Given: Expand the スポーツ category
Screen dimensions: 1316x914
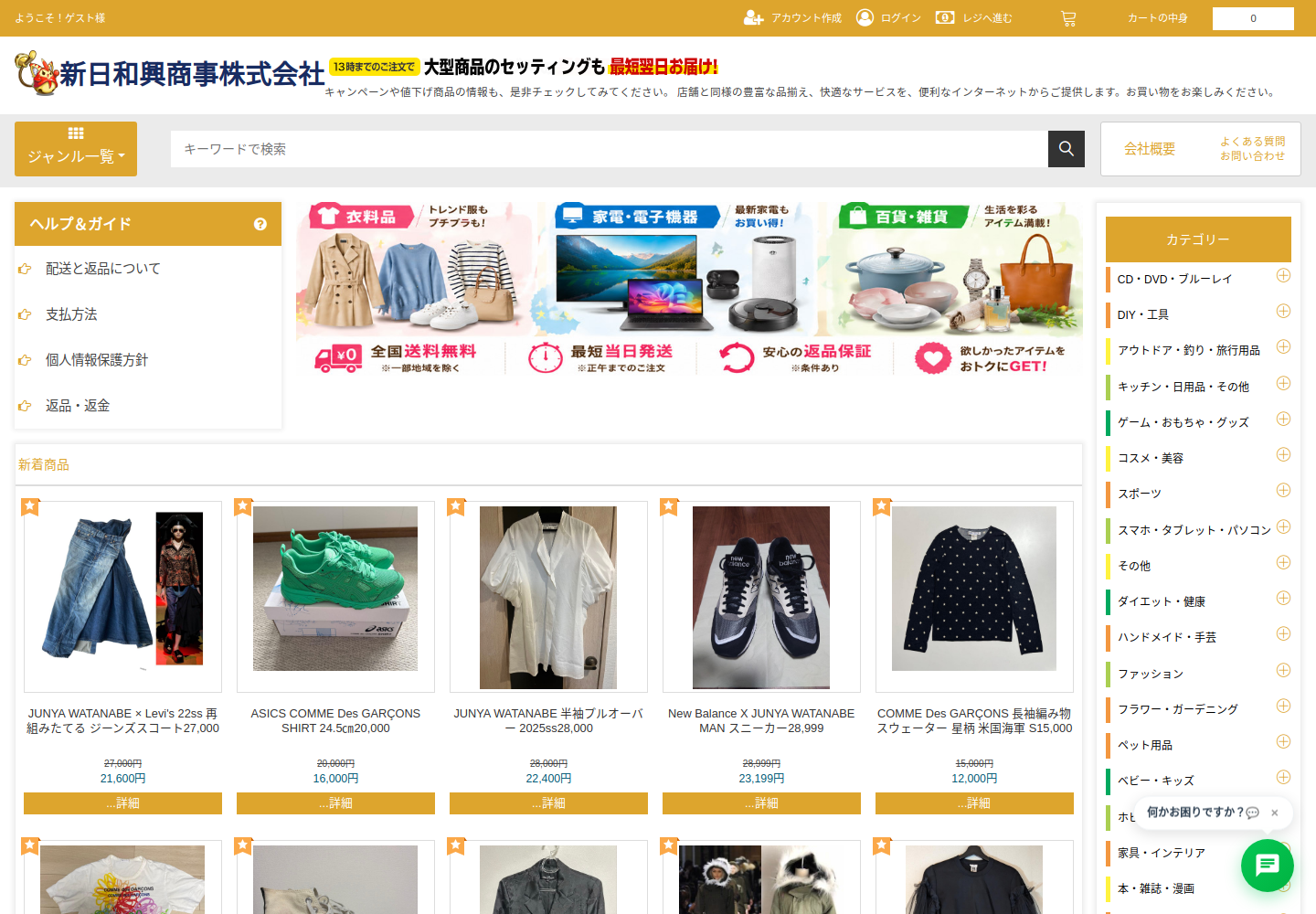Looking at the screenshot, I should coord(1283,490).
